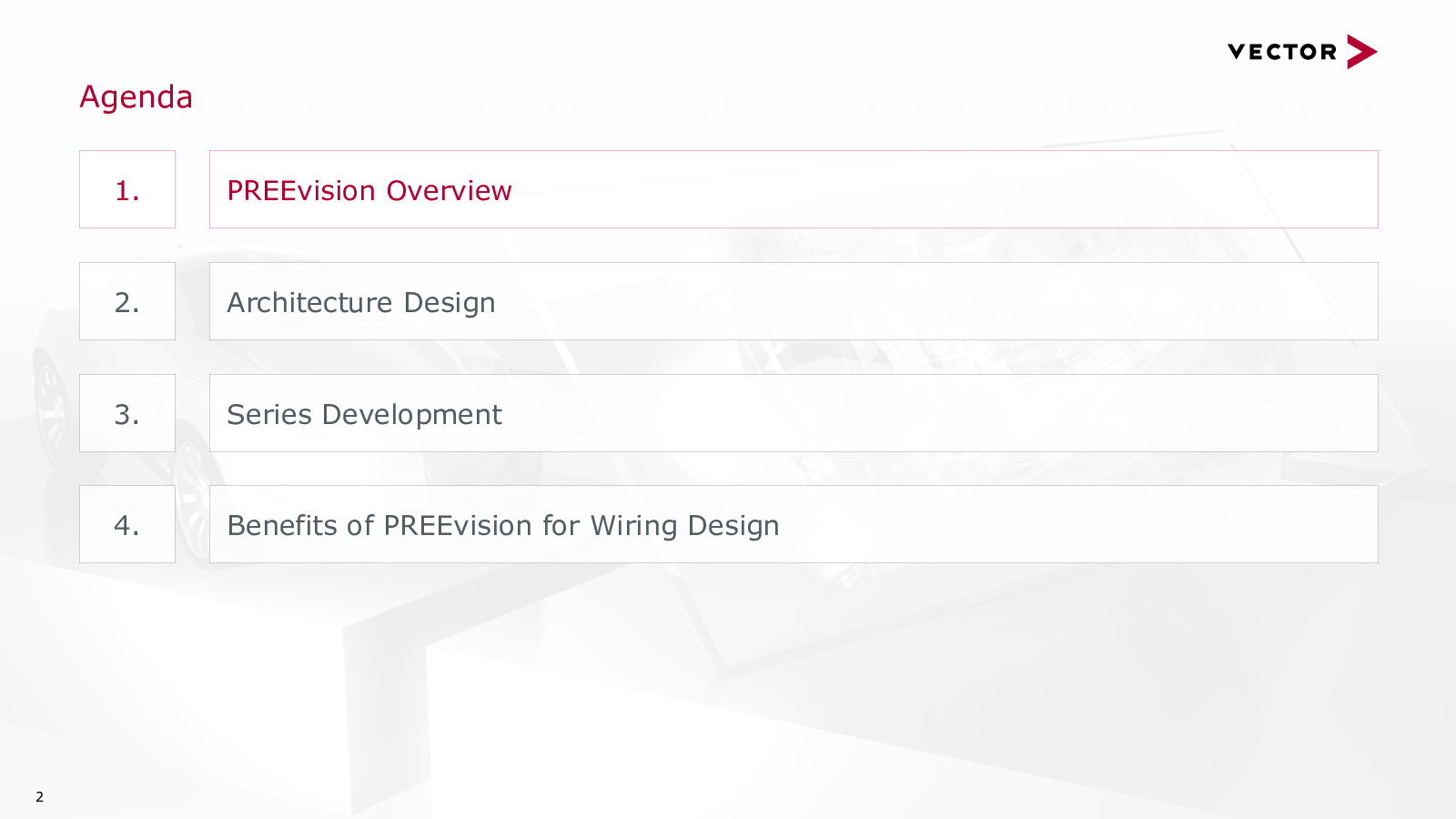Click the number 3. box
Screen dimensions: 1456x819
pos(127,413)
